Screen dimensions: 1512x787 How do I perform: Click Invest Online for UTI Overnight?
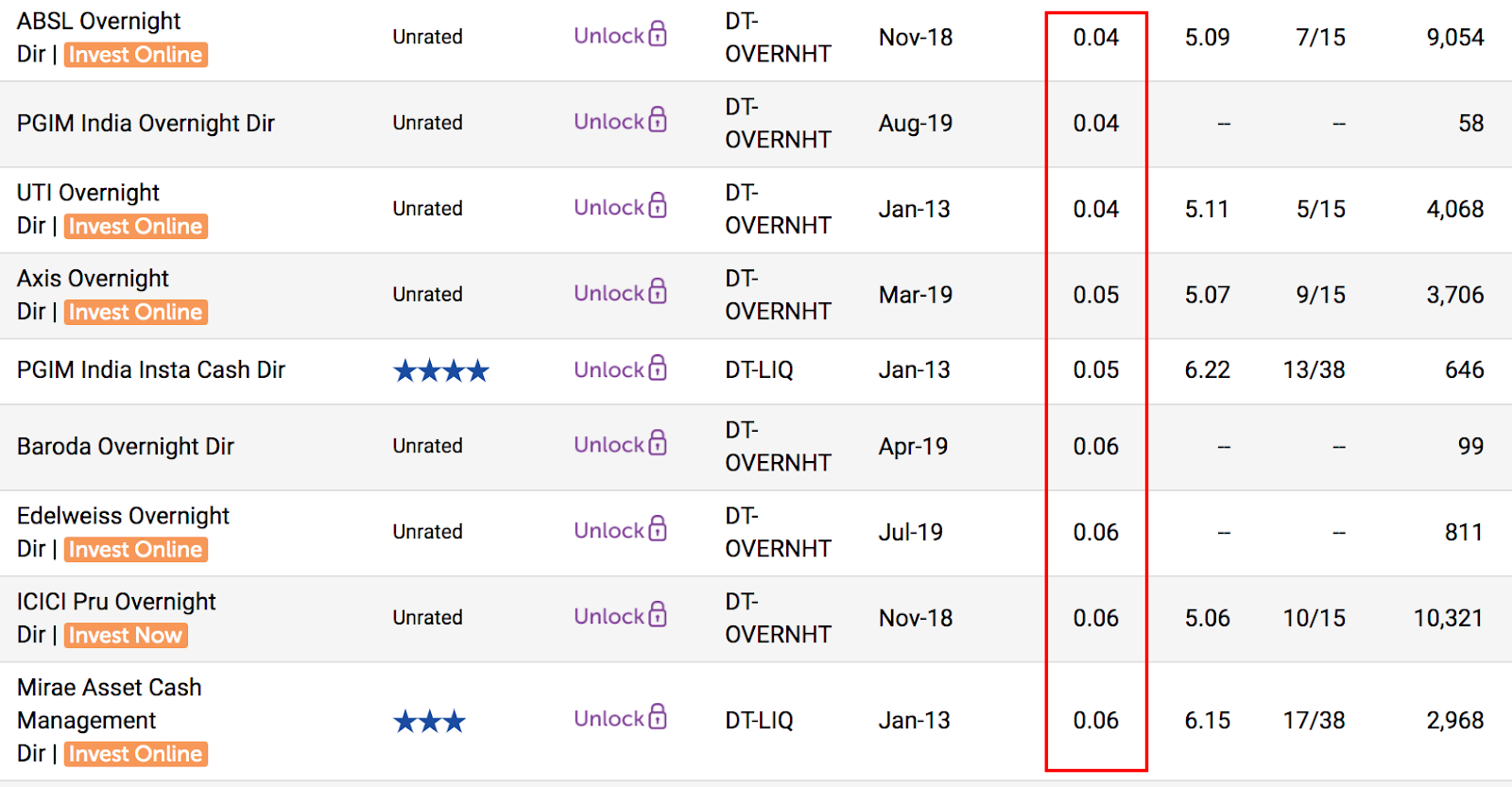[136, 227]
